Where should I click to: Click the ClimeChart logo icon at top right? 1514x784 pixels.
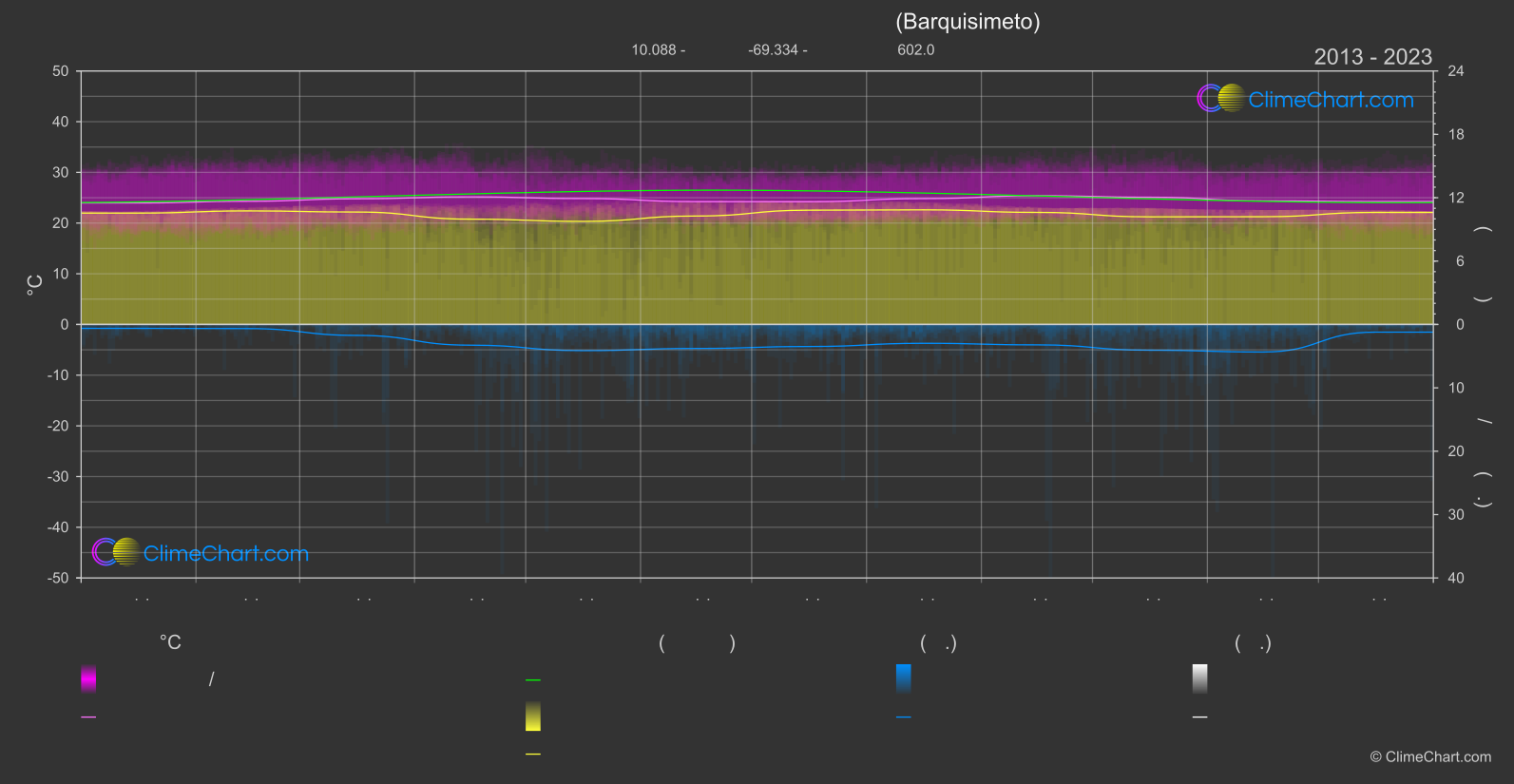point(1220,98)
